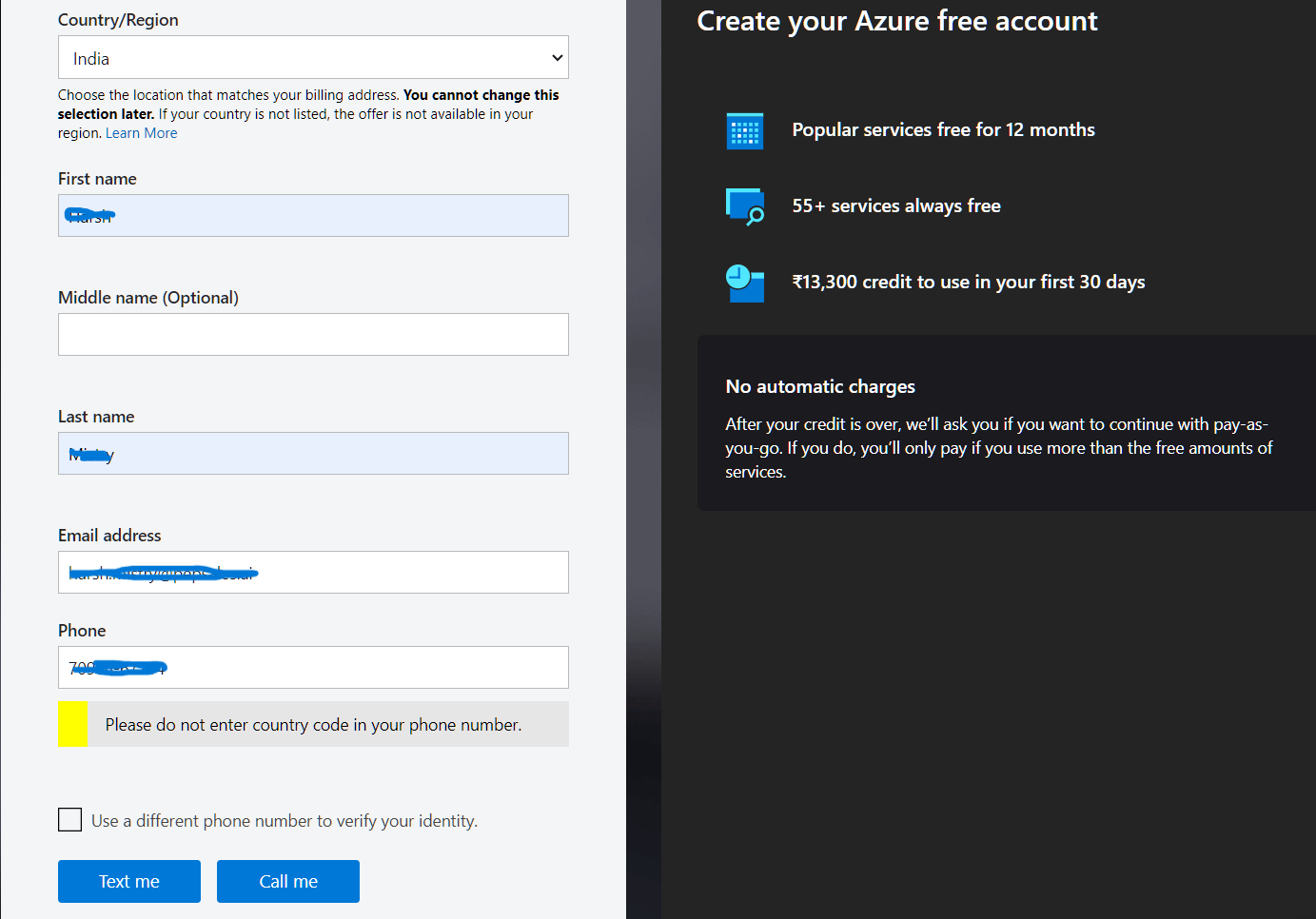Click the Middle name optional field

pos(313,334)
